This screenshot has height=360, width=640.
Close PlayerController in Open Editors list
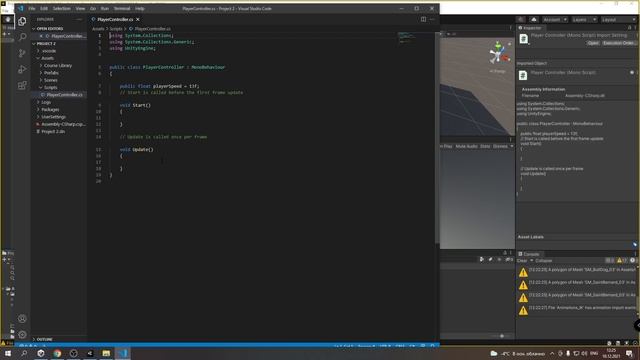[x=41, y=36]
